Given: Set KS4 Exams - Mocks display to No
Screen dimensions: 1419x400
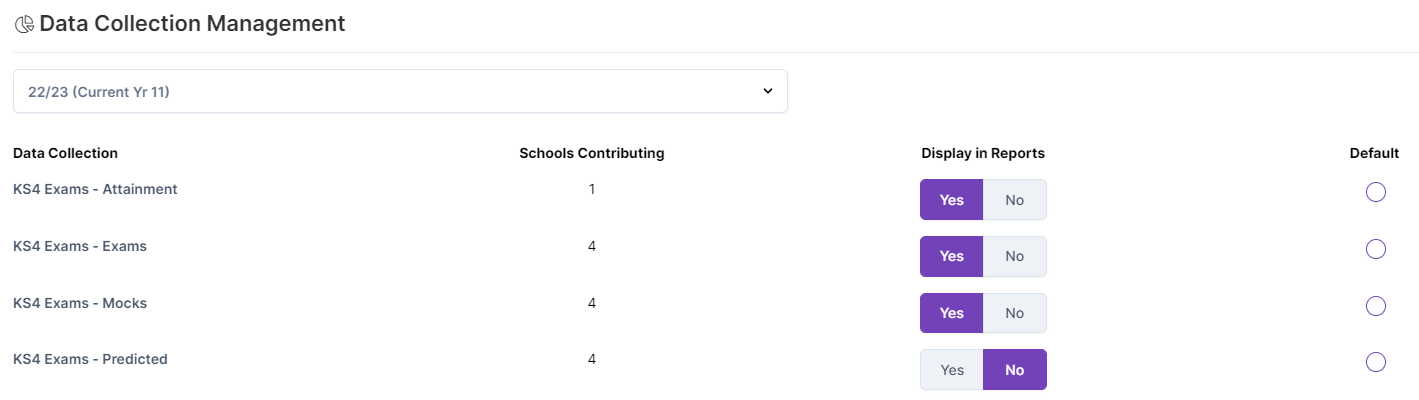Looking at the screenshot, I should pyautogui.click(x=1015, y=313).
